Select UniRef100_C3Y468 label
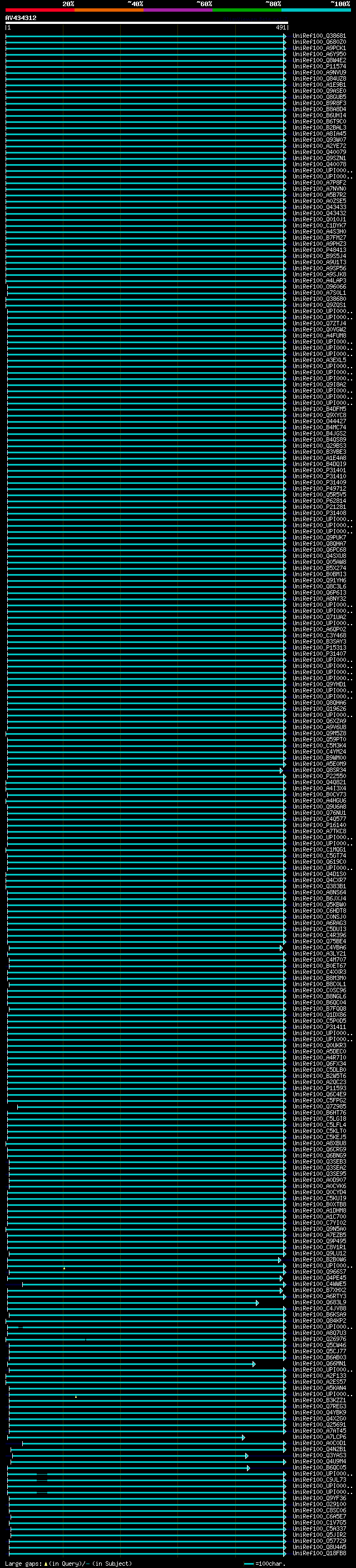Image resolution: width=356 pixels, height=1568 pixels. click(x=319, y=635)
